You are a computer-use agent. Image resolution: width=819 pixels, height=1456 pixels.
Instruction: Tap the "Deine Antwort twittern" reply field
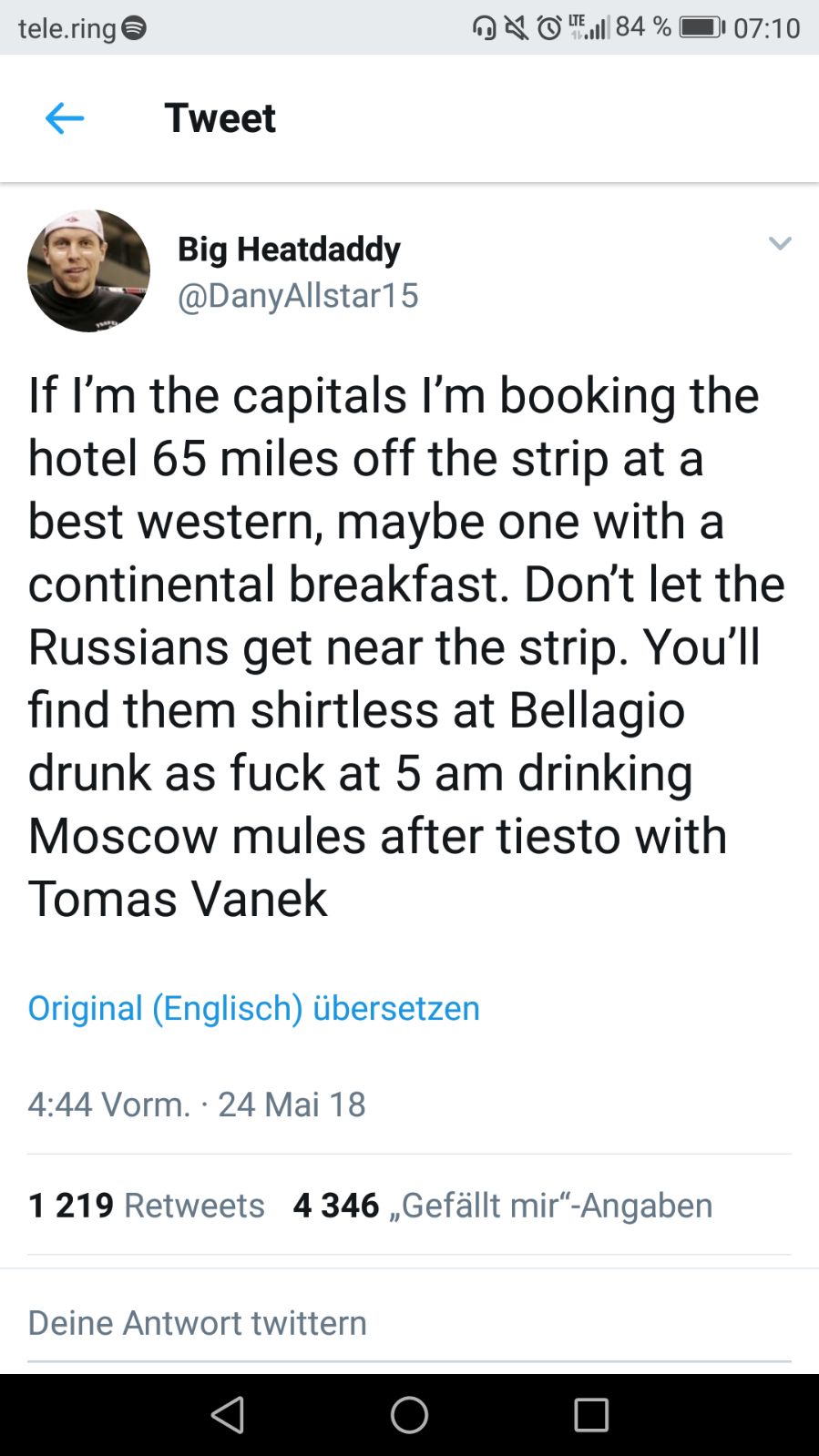pyautogui.click(x=198, y=1322)
